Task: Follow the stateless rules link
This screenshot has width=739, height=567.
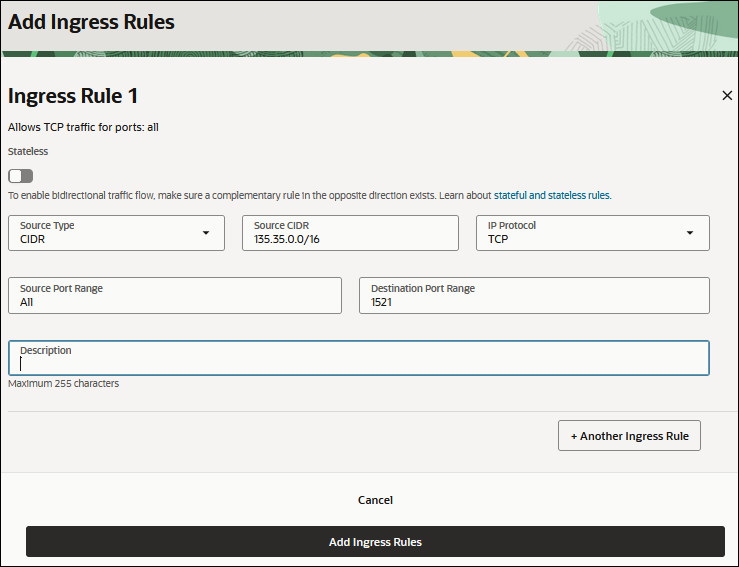Action: [x=578, y=196]
